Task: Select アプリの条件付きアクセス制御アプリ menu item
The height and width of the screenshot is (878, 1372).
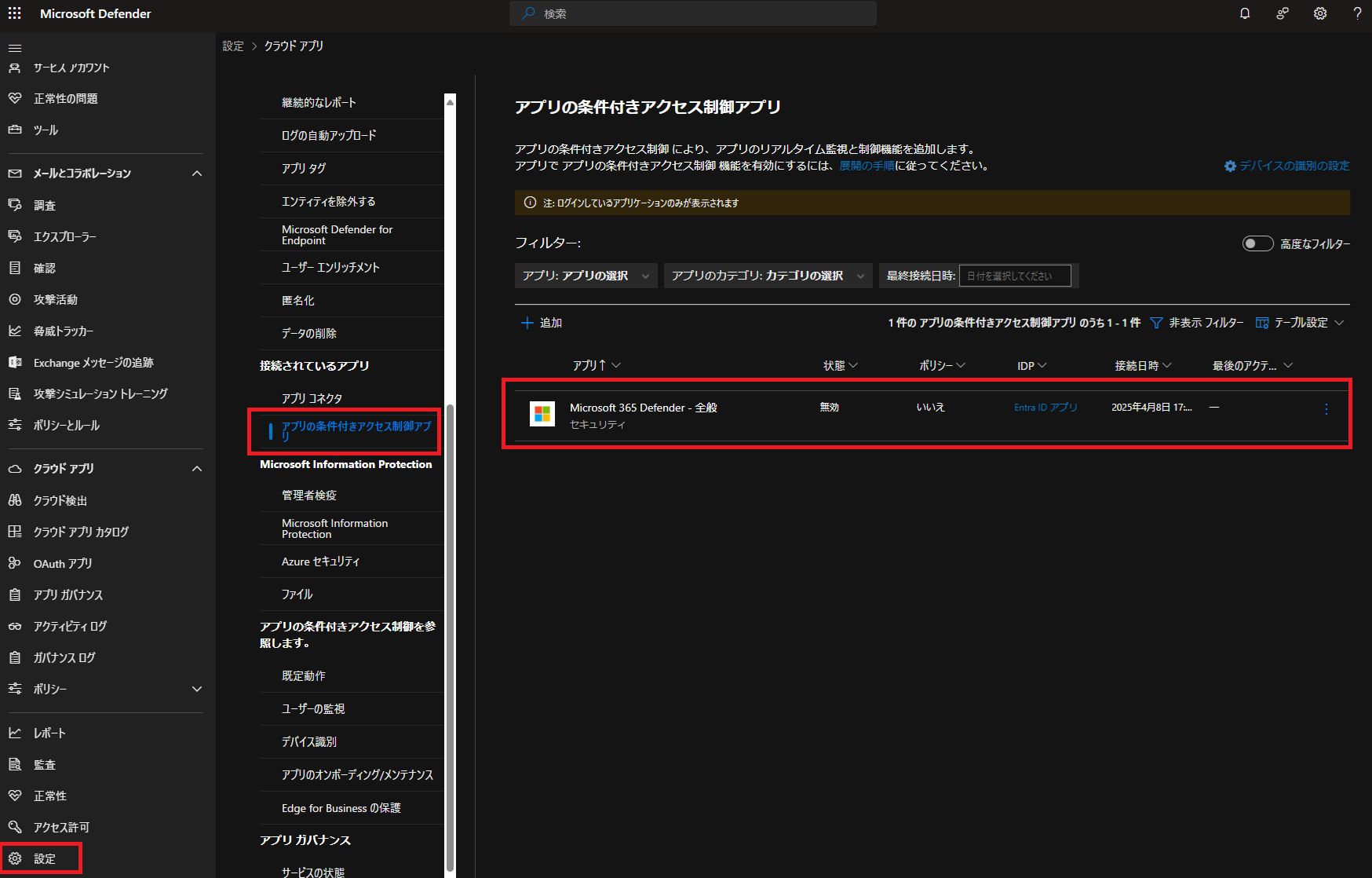Action: click(x=351, y=431)
